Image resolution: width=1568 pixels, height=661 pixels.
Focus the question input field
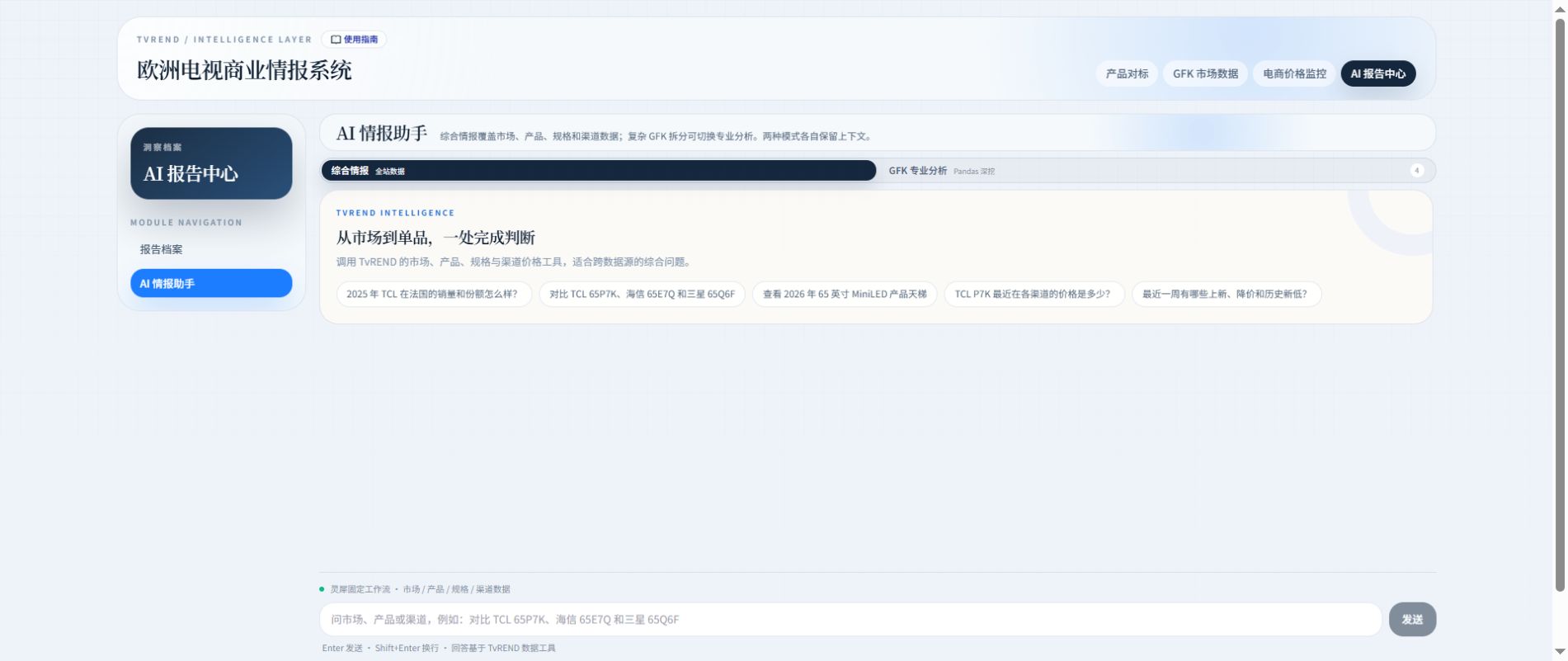(850, 620)
